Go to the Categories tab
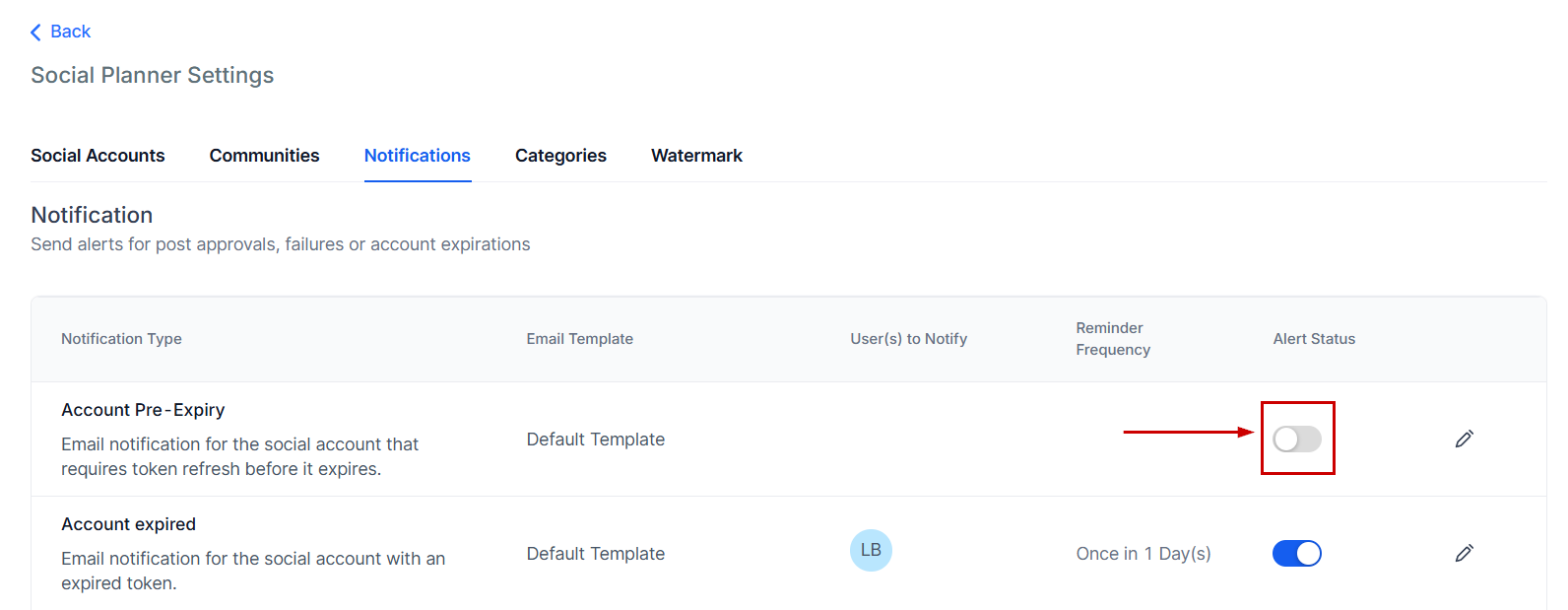The image size is (1568, 610). [x=560, y=156]
